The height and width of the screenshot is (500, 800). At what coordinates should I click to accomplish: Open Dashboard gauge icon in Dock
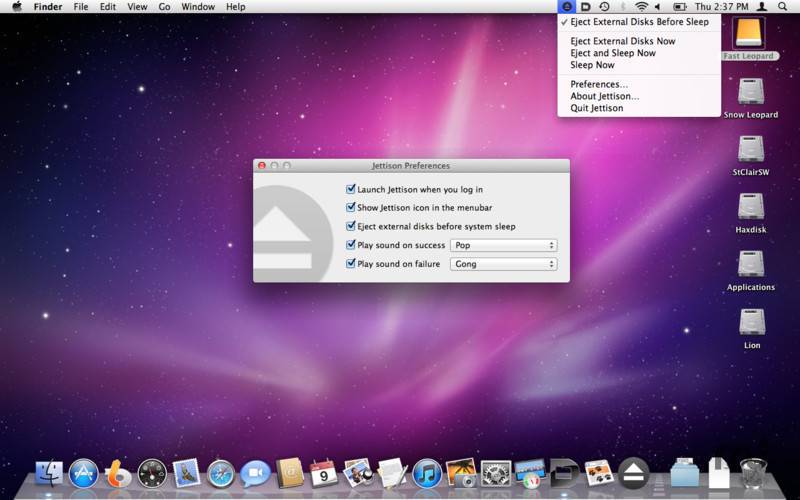pos(152,473)
